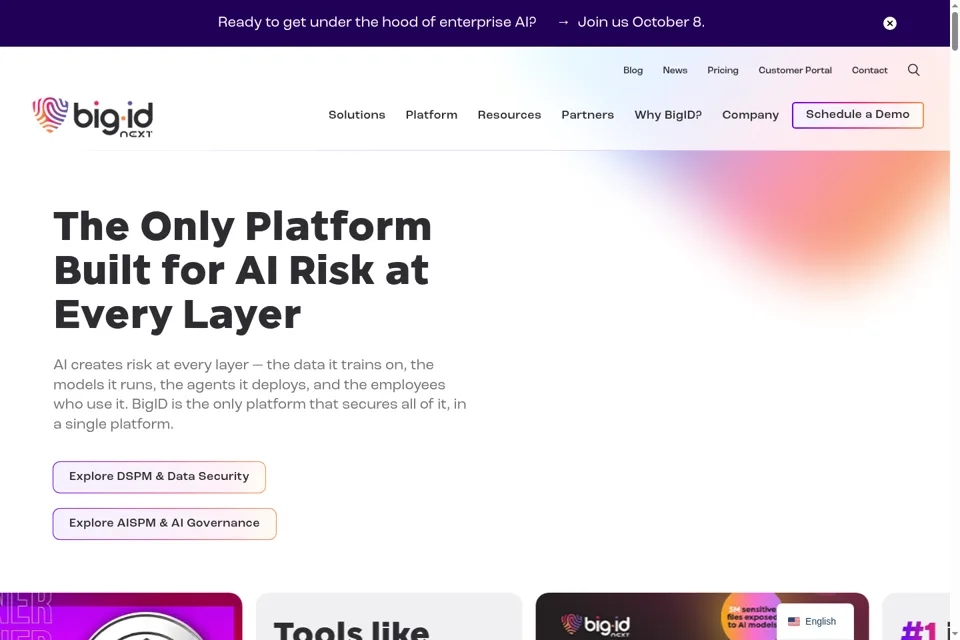Click Explore DSPM & Data Security button
Viewport: 960px width, 640px height.
[x=159, y=477]
